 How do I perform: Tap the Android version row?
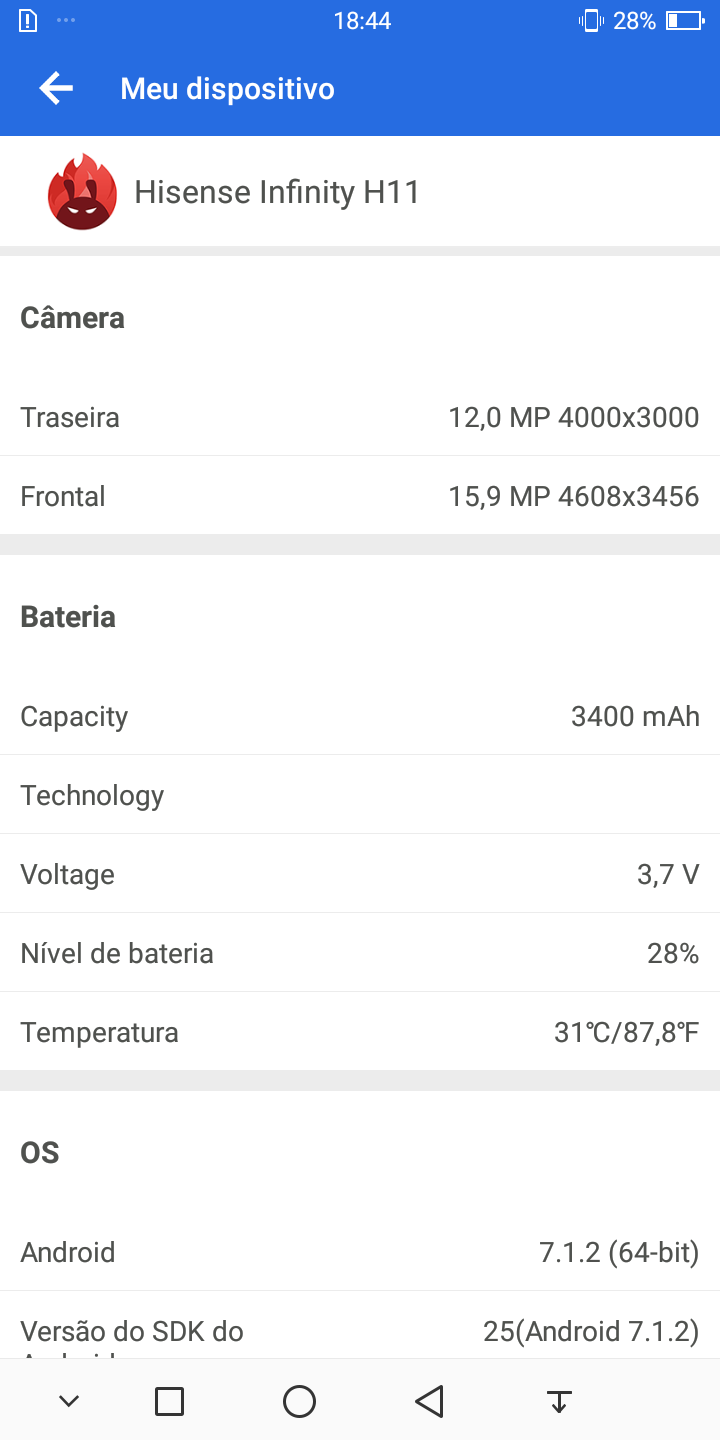tap(360, 1252)
